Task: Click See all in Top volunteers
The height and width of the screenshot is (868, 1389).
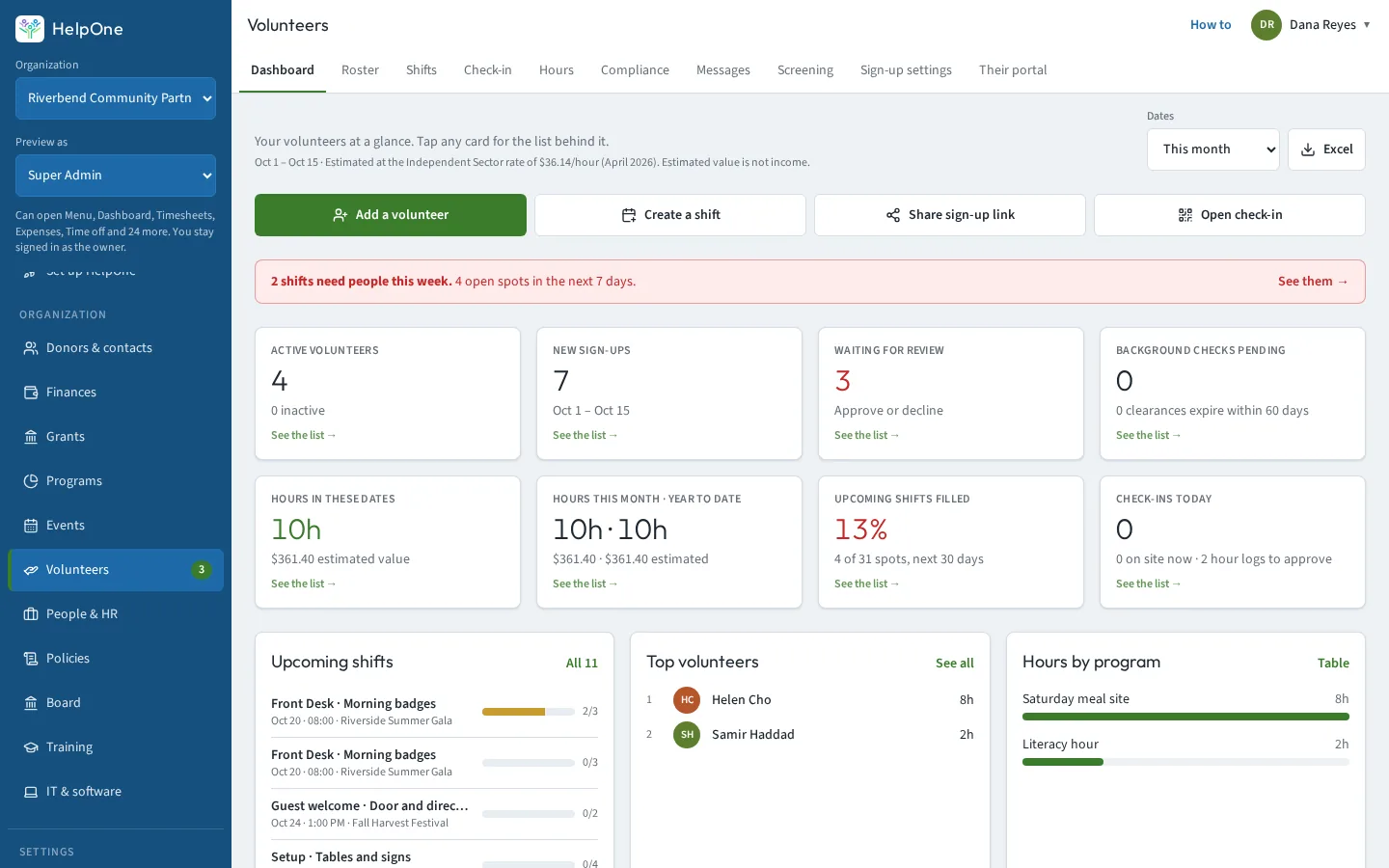Action: coord(955,664)
